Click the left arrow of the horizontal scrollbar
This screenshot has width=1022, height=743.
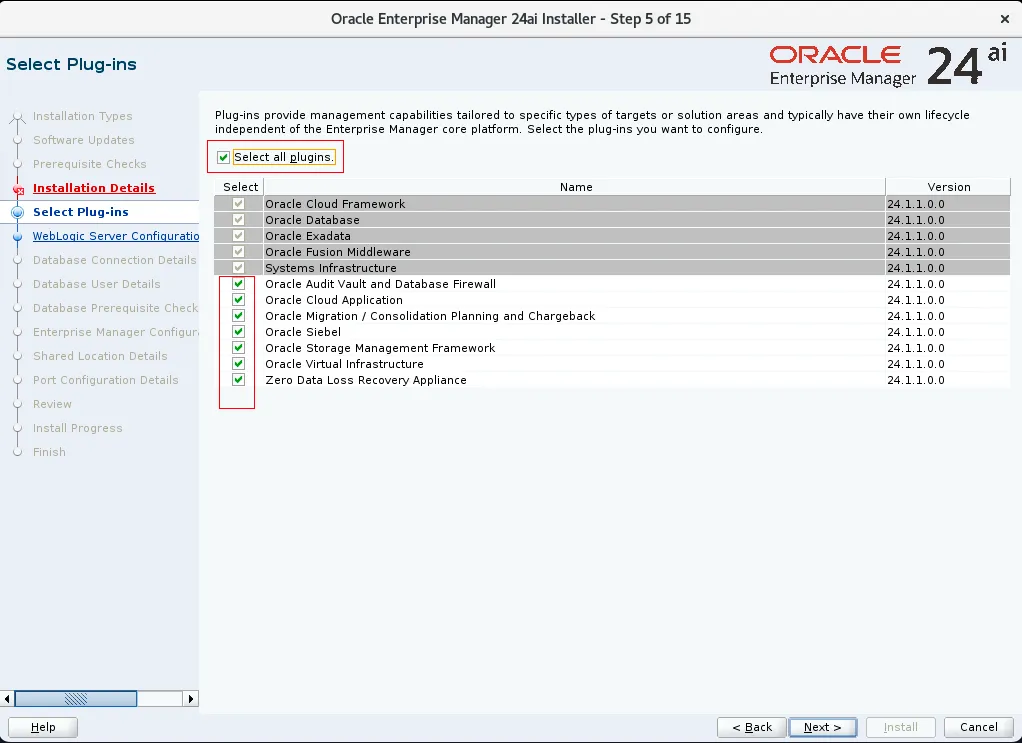[x=8, y=698]
